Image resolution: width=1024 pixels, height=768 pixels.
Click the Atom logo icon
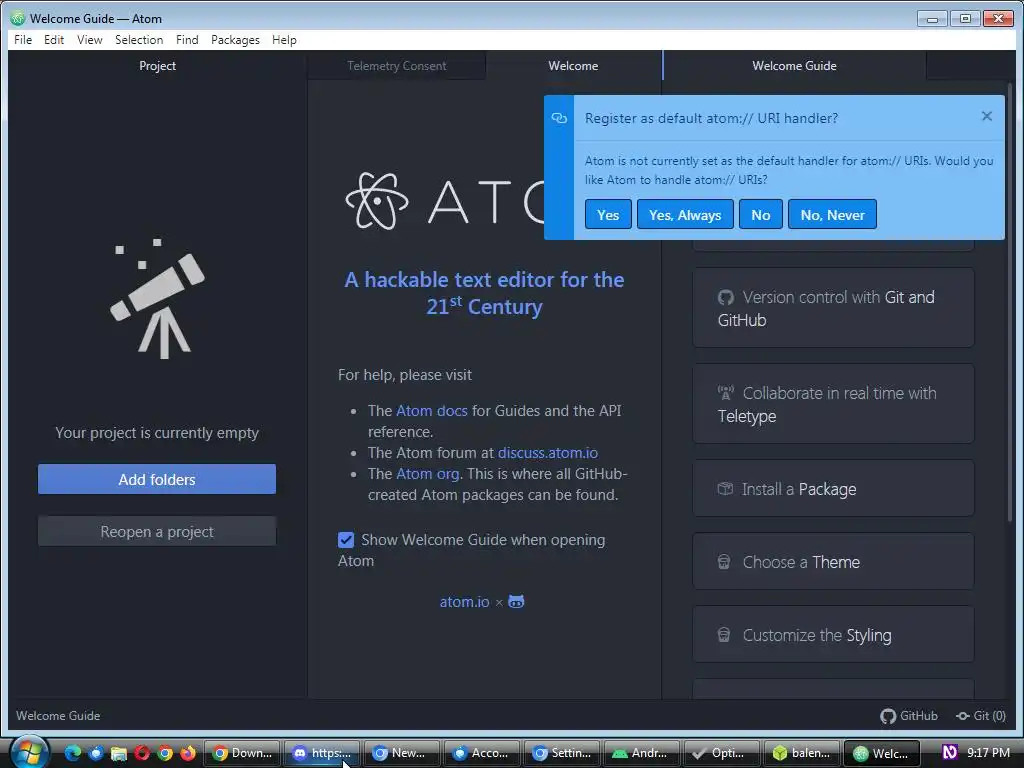(377, 201)
